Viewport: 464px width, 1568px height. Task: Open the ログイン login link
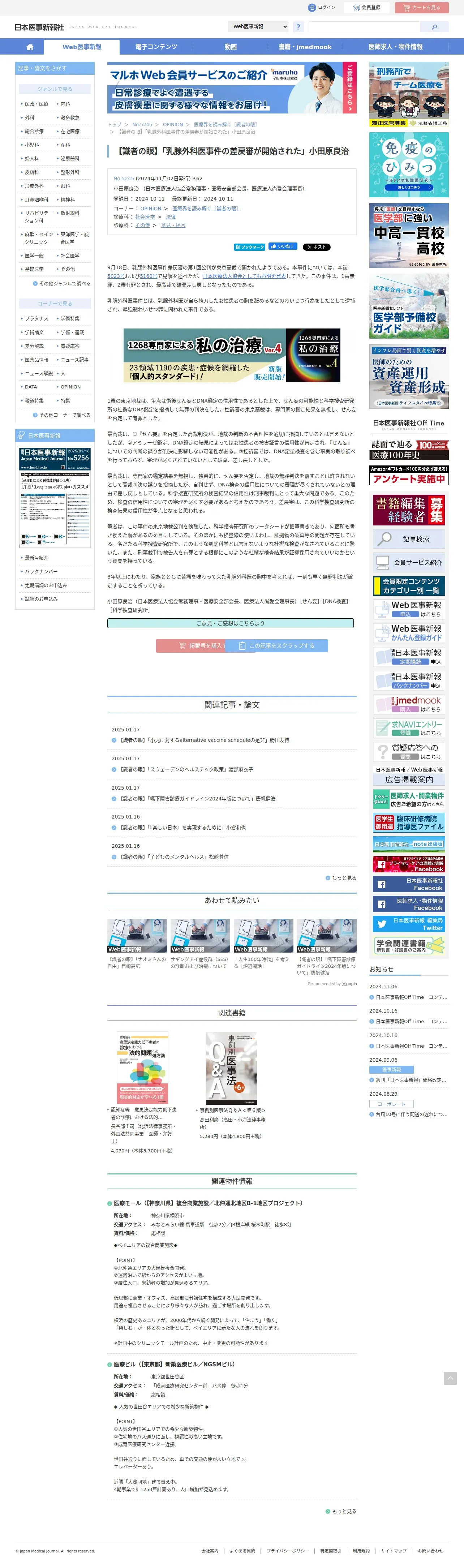322,7
